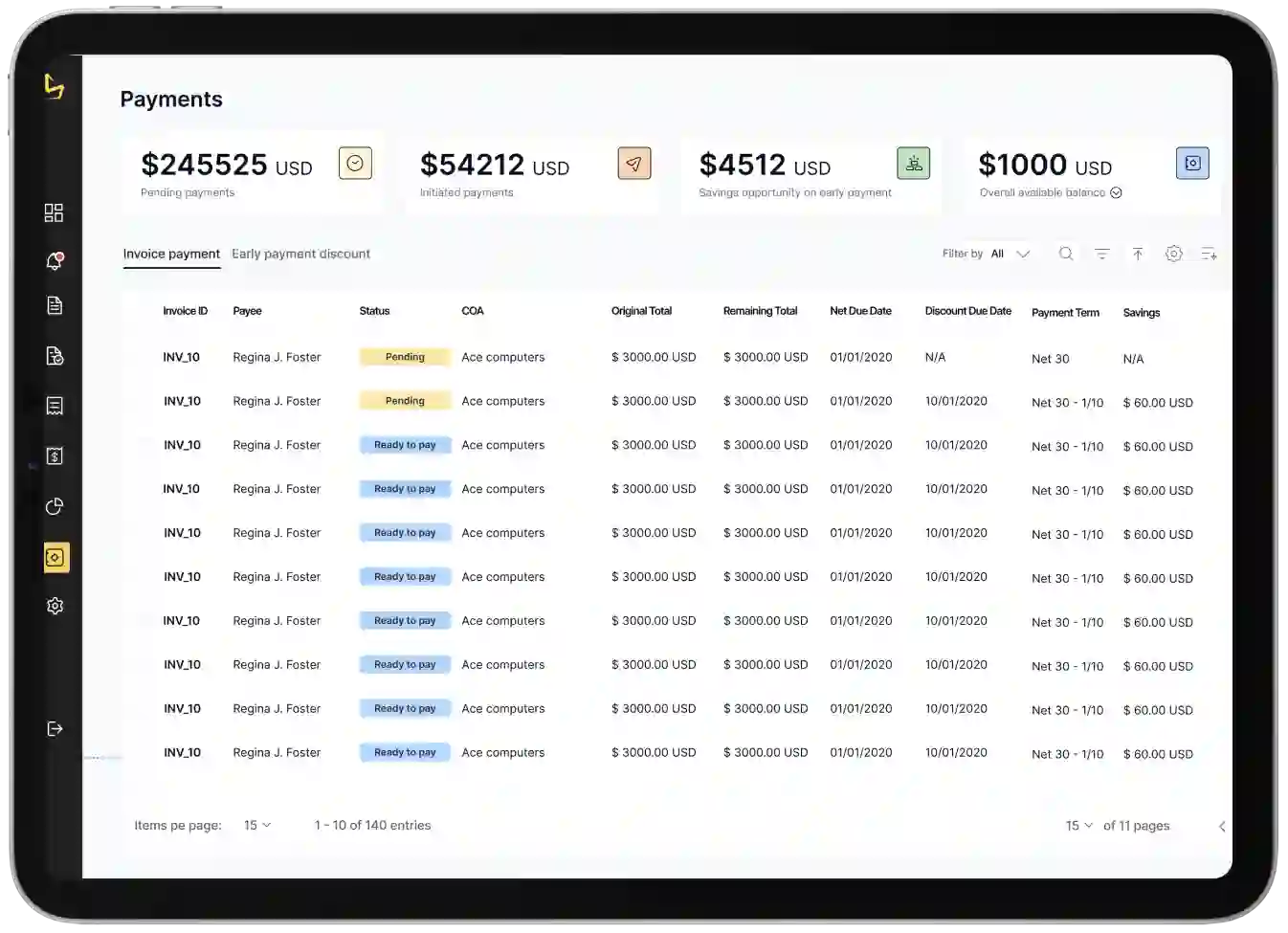This screenshot has width=1288, height=933.
Task: Click the search magnifier above the table
Action: click(x=1065, y=254)
